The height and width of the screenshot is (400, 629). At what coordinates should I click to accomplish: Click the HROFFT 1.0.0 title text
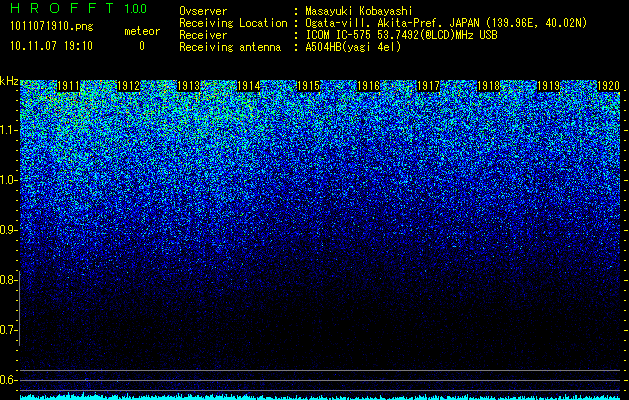(x=78, y=8)
